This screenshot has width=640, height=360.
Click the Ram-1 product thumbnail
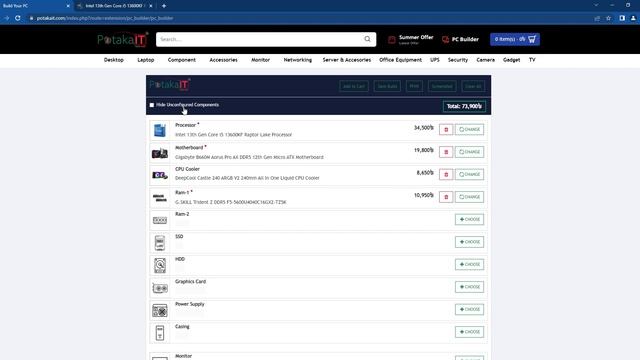tap(160, 198)
